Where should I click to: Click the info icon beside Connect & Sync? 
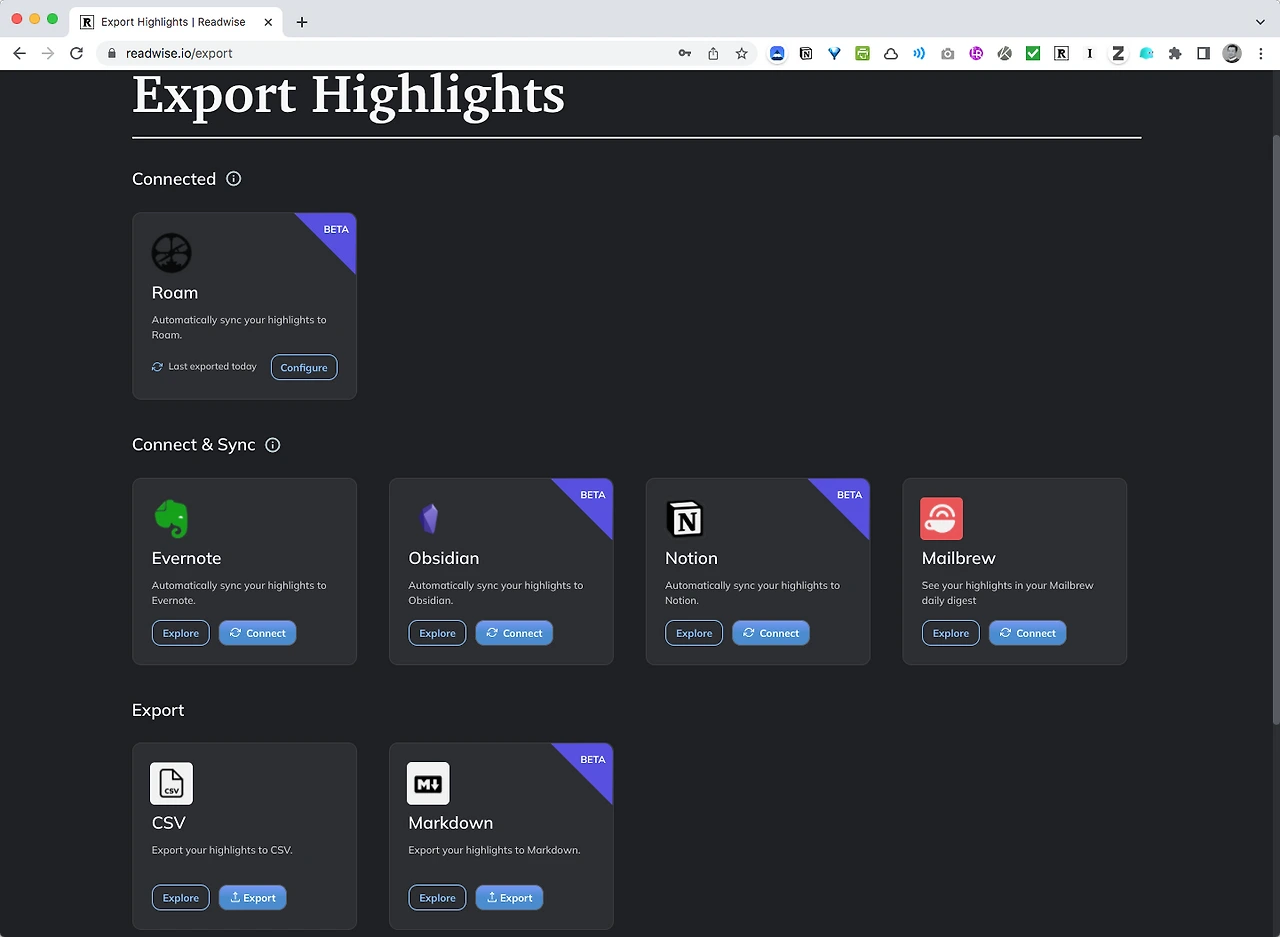(x=273, y=445)
